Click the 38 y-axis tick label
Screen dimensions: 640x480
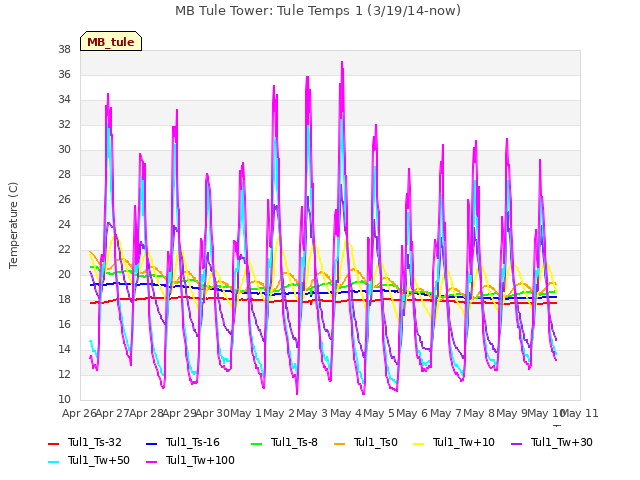(x=64, y=49)
